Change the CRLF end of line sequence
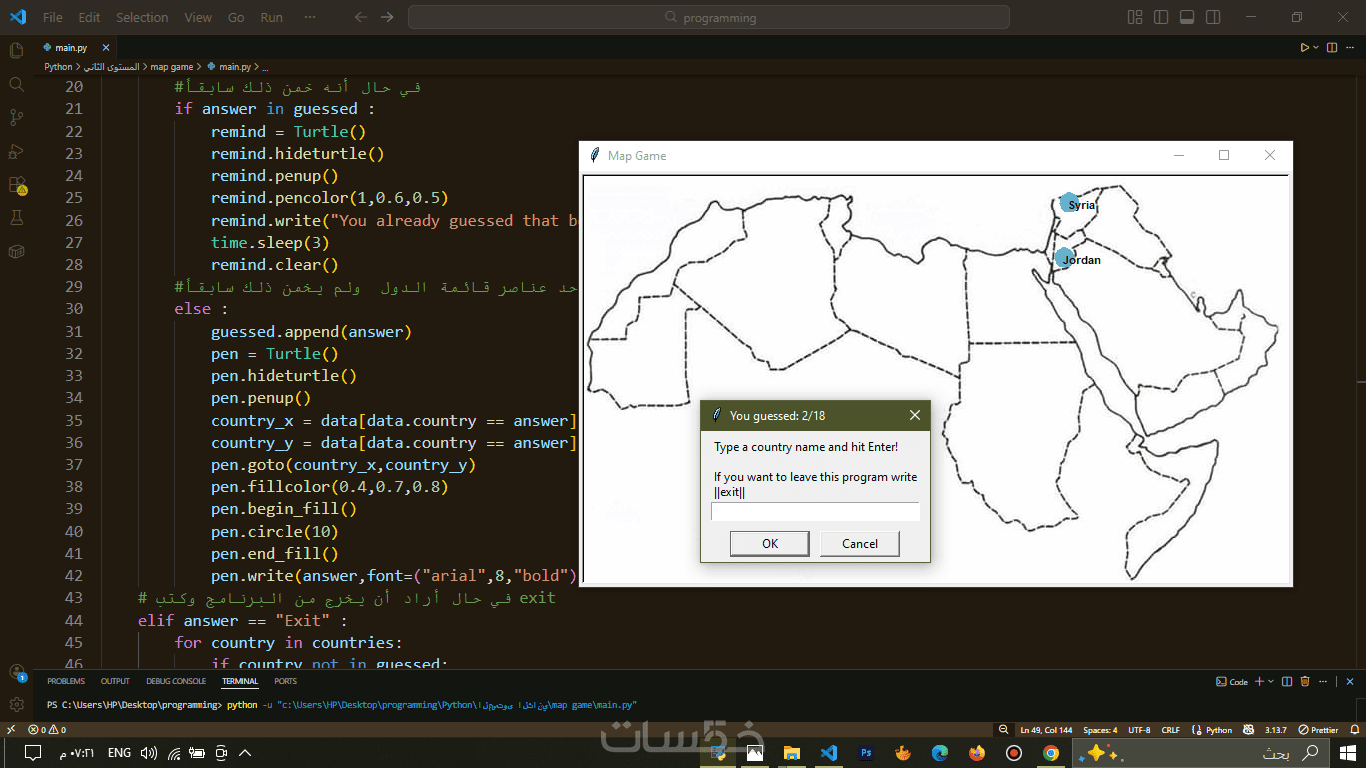 (x=1171, y=730)
